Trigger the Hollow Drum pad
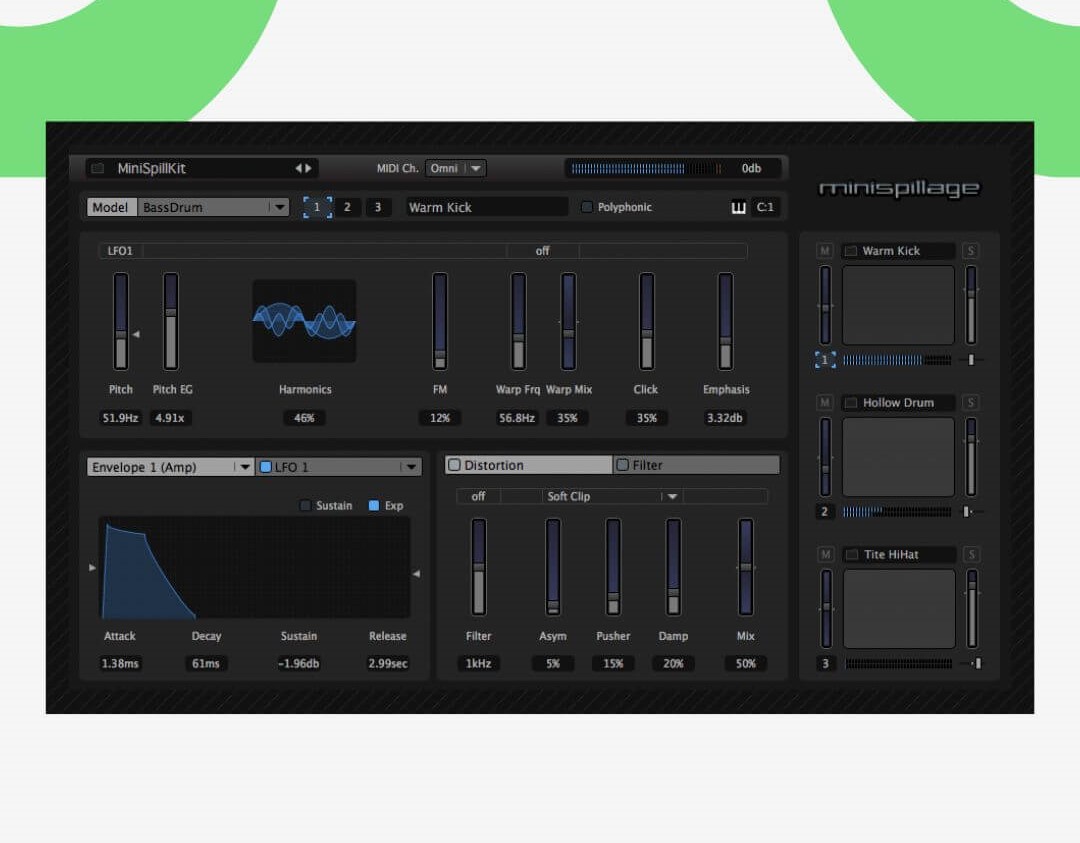The image size is (1080, 843). coord(898,457)
